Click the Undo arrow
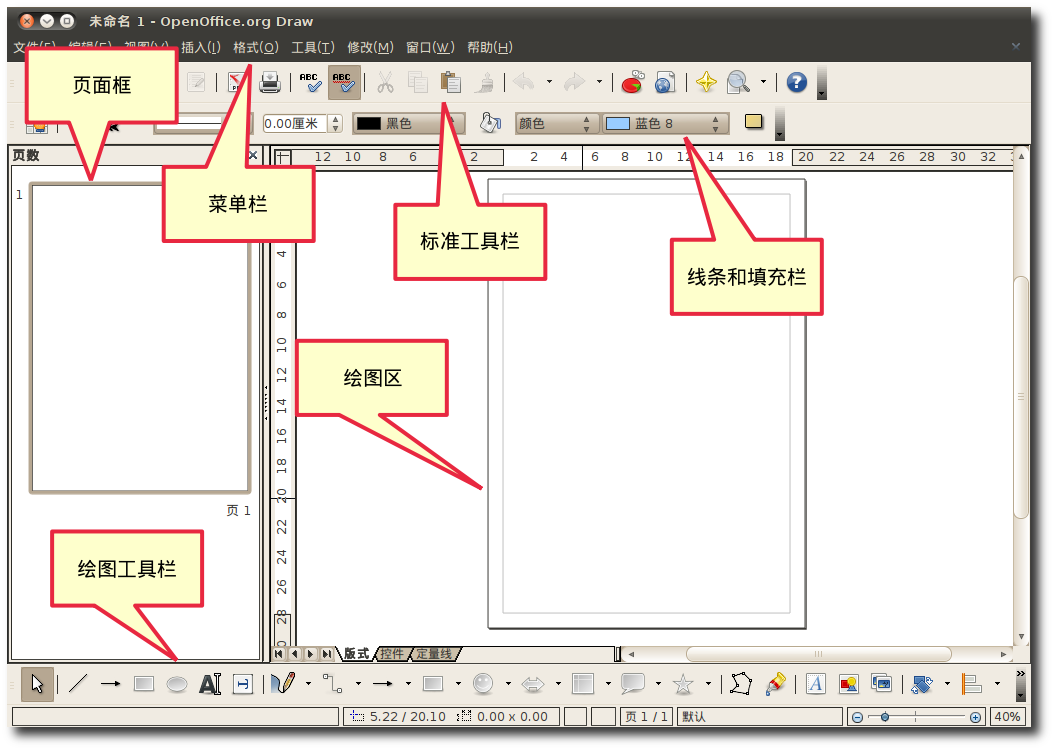Viewport: 1054px width, 750px height. tap(524, 82)
